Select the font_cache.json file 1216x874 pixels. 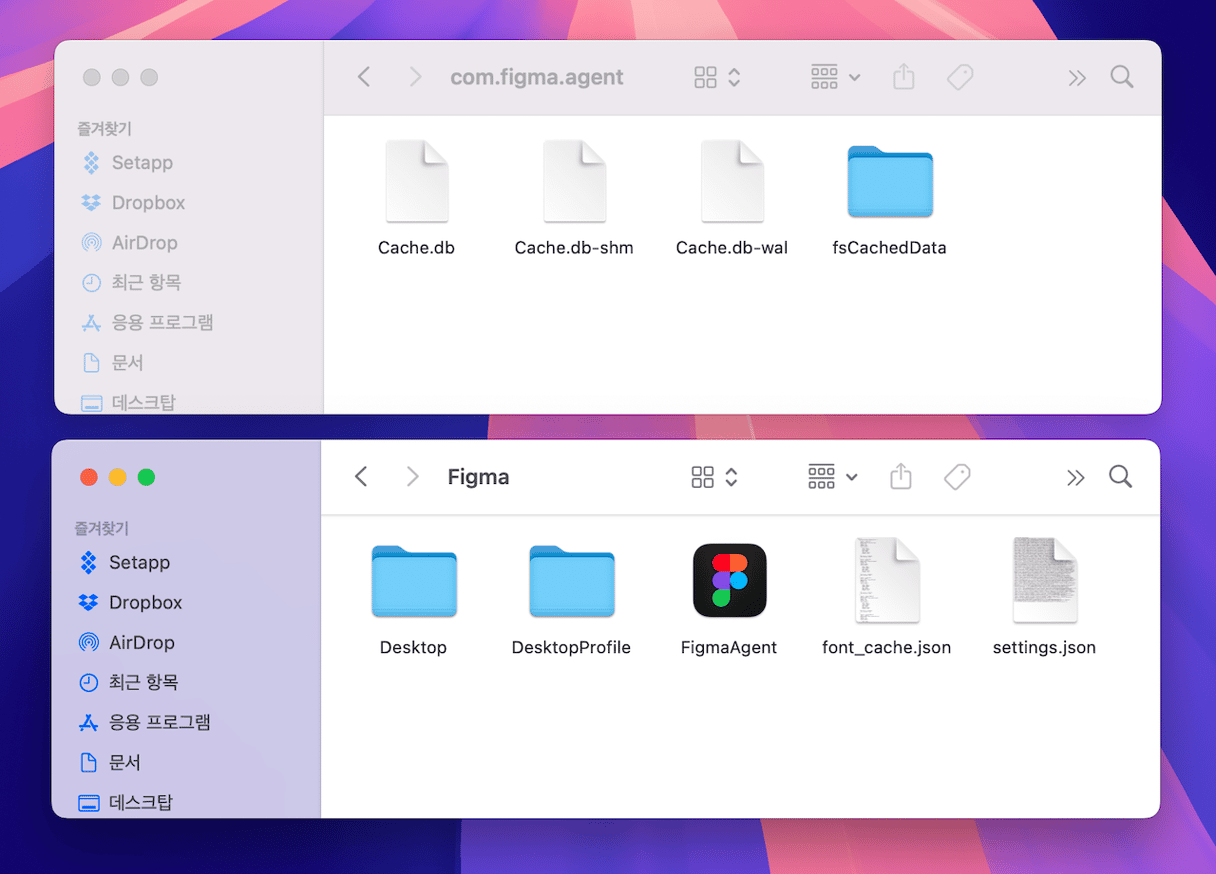[x=886, y=581]
